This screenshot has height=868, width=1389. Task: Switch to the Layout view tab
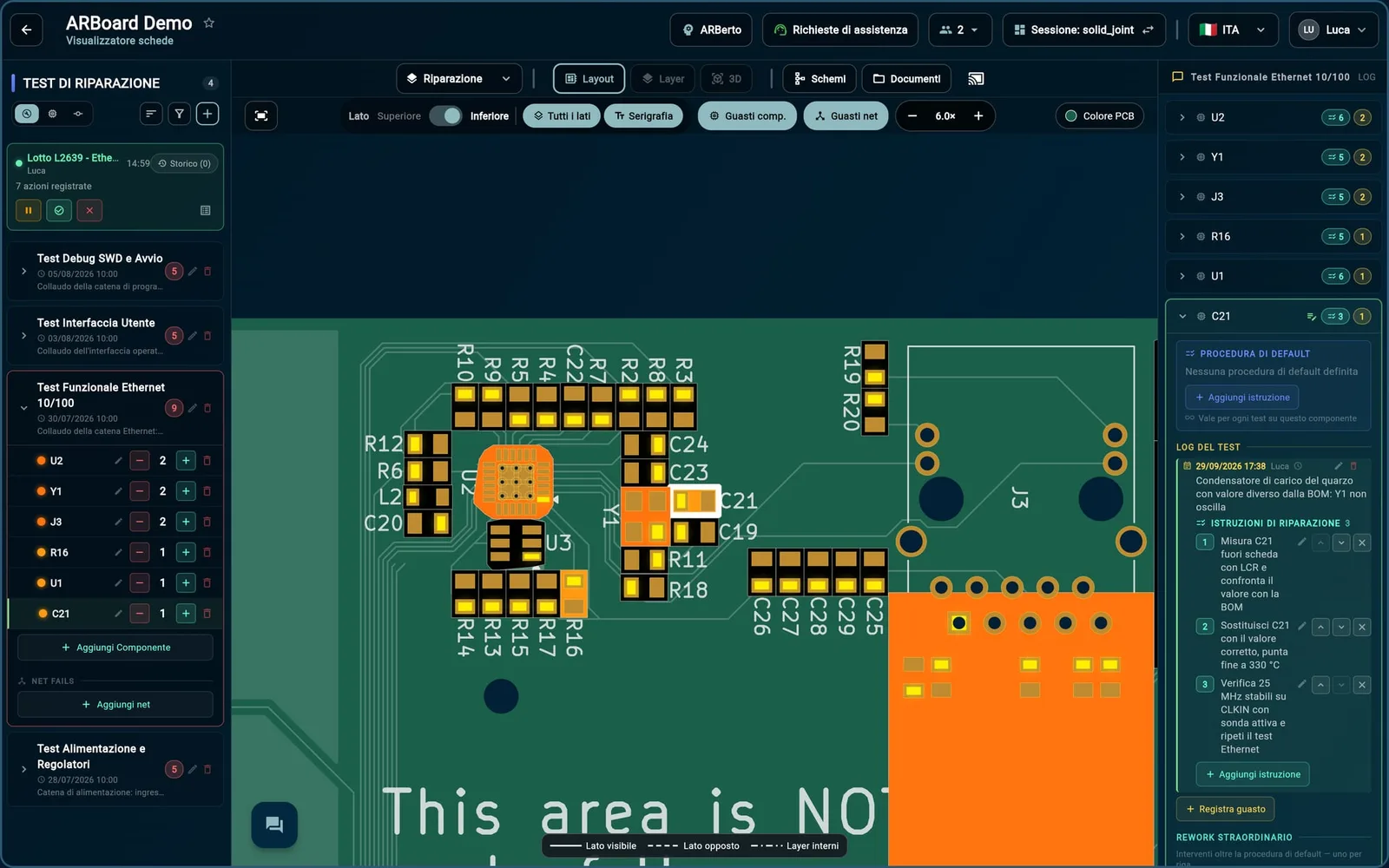coord(589,79)
